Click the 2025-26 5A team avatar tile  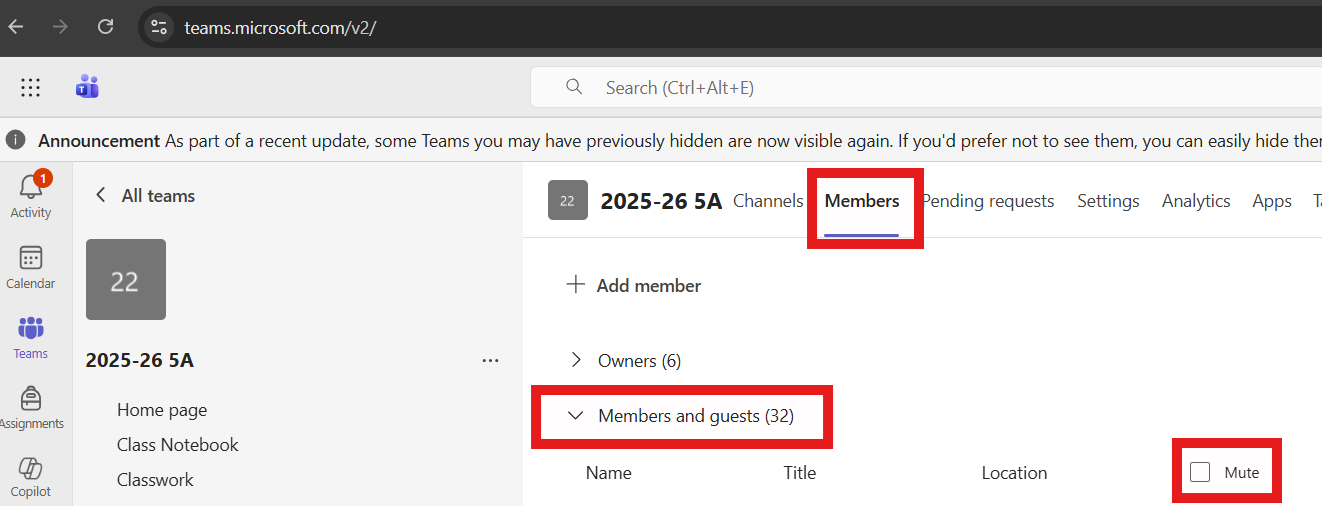pyautogui.click(x=126, y=280)
